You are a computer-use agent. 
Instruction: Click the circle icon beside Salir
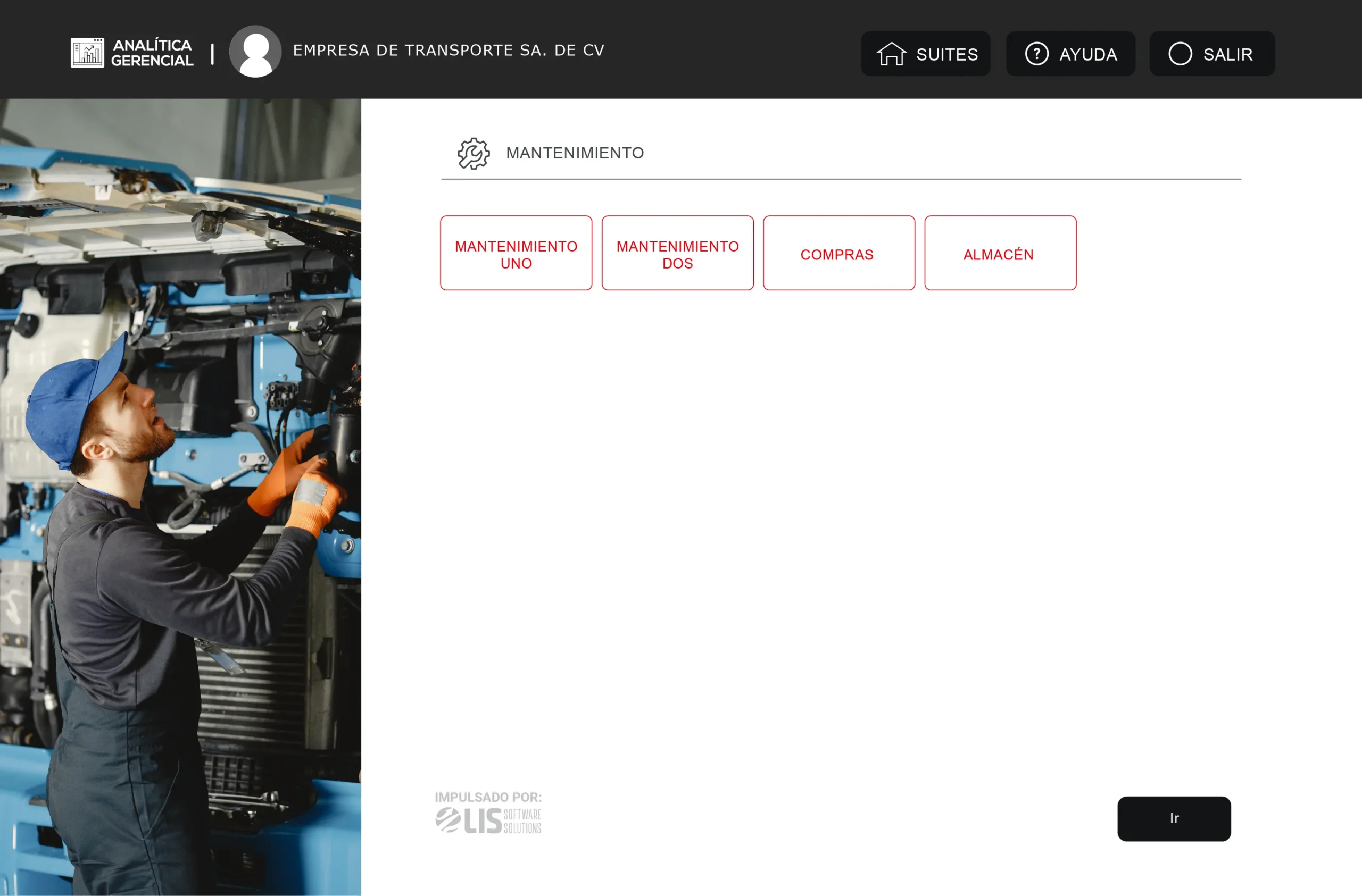(x=1180, y=54)
